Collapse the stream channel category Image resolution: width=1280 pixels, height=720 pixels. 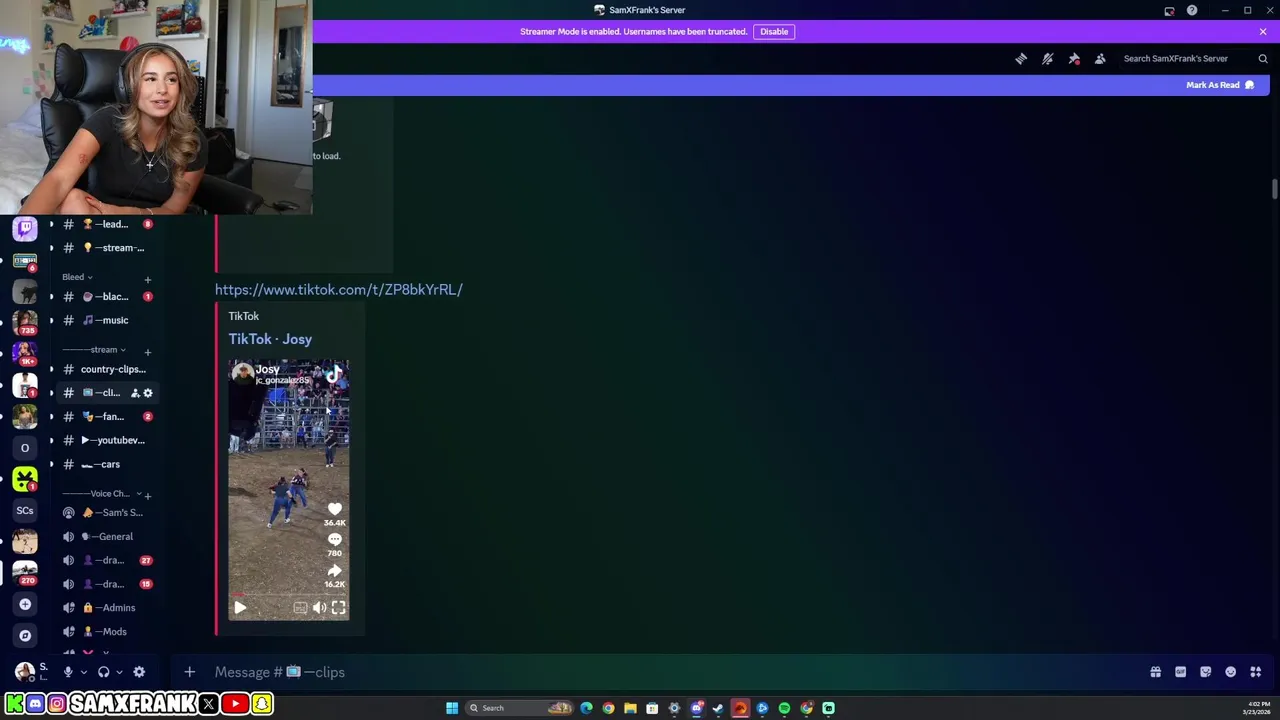[x=94, y=350]
